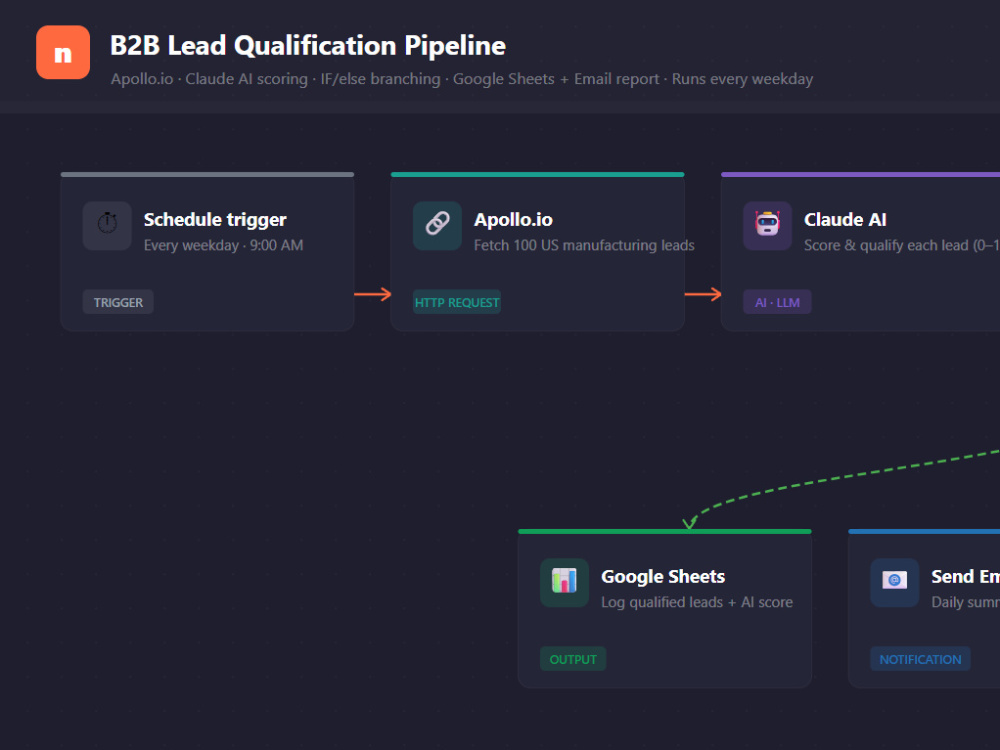
Task: Click the HTTP REQUEST tag badge
Action: tap(457, 302)
